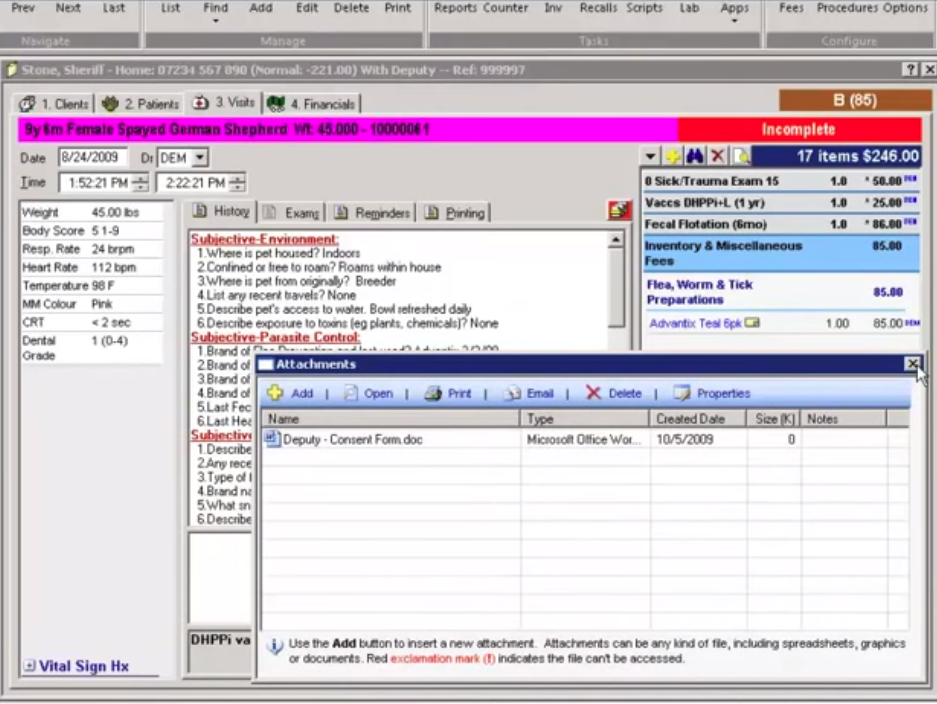The image size is (937, 704).
Task: Expand Vital Sign Hx section
Action: click(30, 666)
